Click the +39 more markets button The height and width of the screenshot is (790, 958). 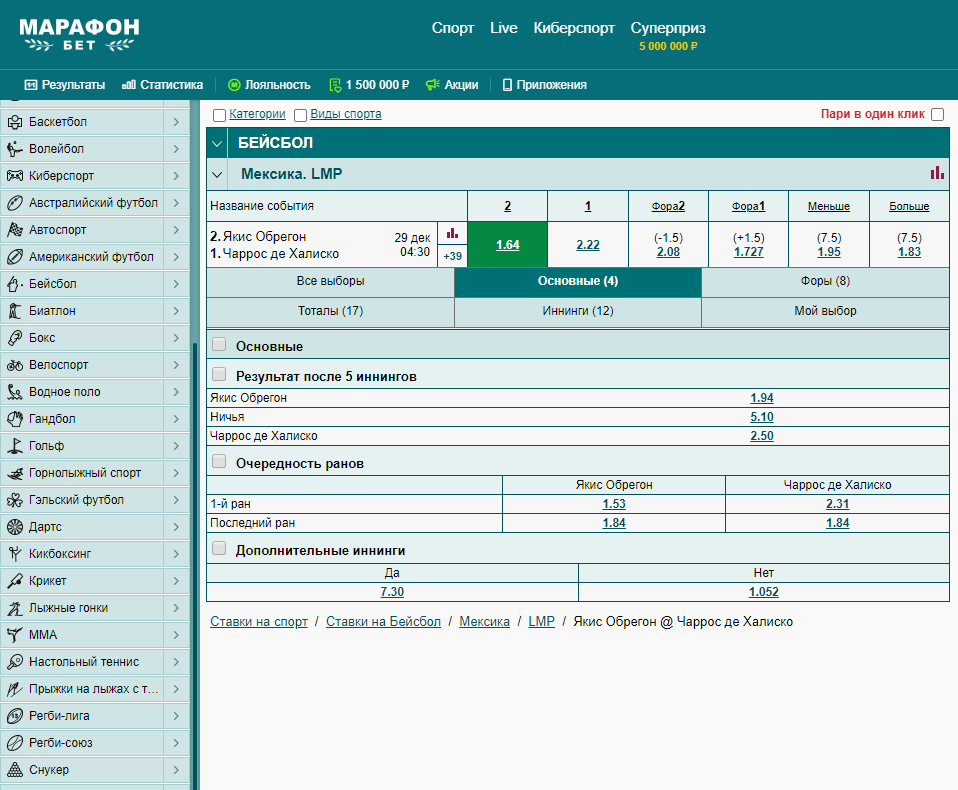(452, 256)
